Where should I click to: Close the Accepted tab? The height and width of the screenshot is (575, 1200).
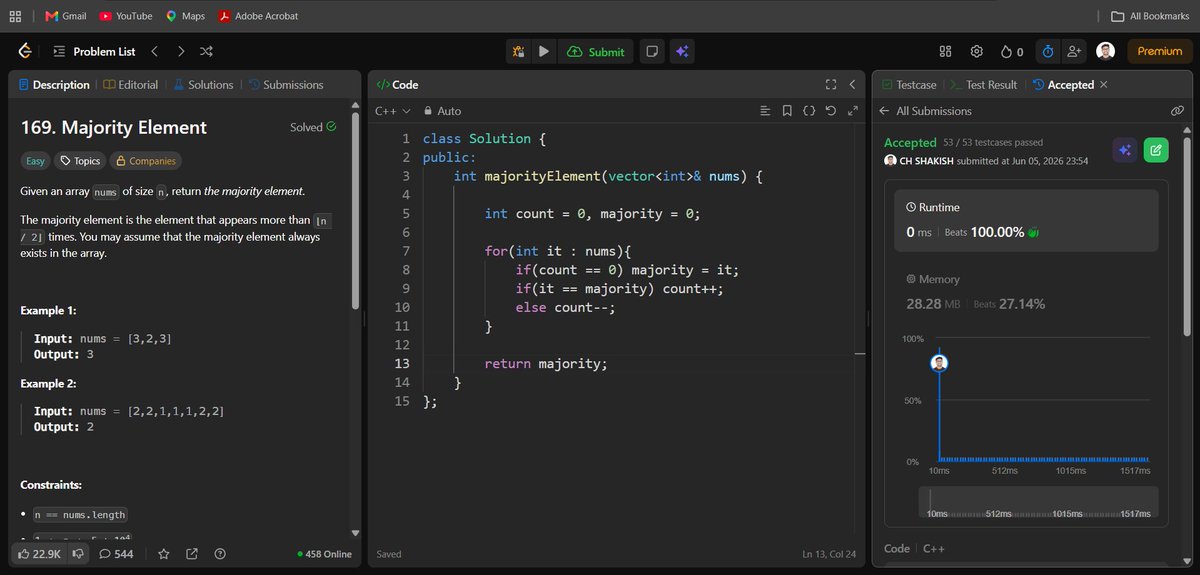click(x=1104, y=85)
